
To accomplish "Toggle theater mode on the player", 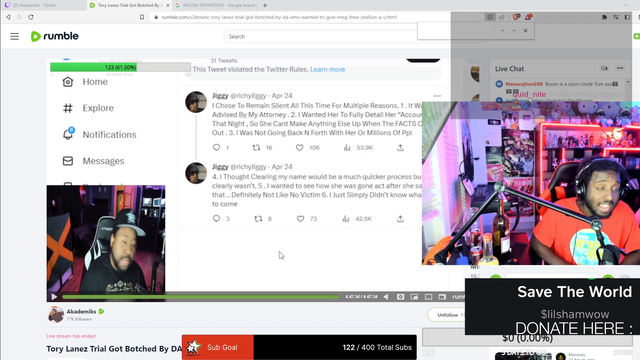I will pos(428,297).
